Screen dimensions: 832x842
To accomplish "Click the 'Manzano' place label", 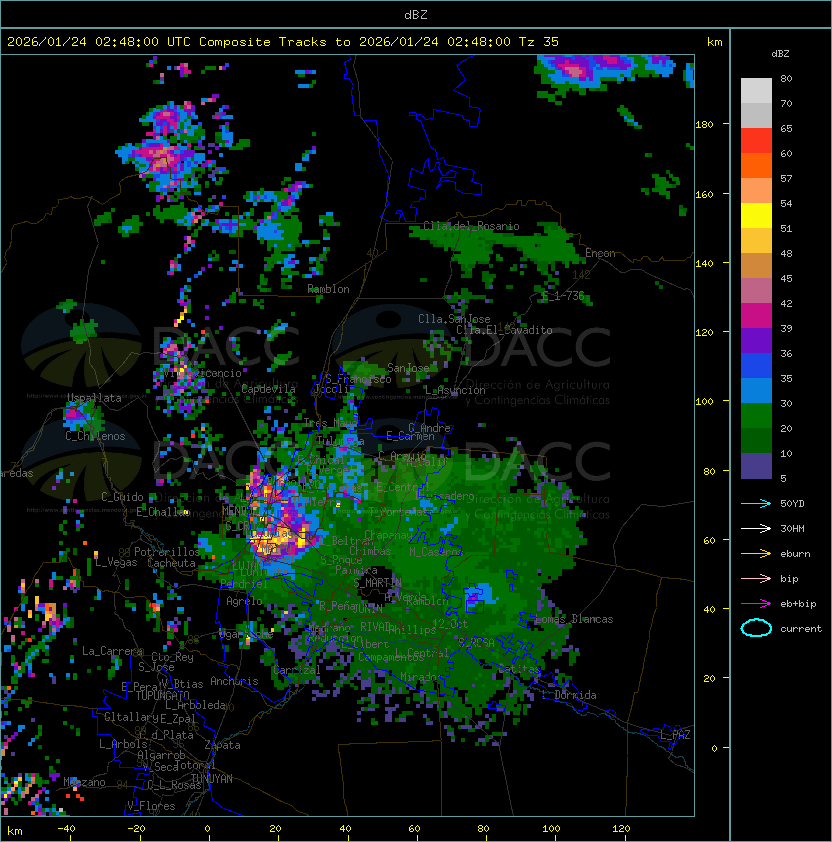I will tap(84, 782).
